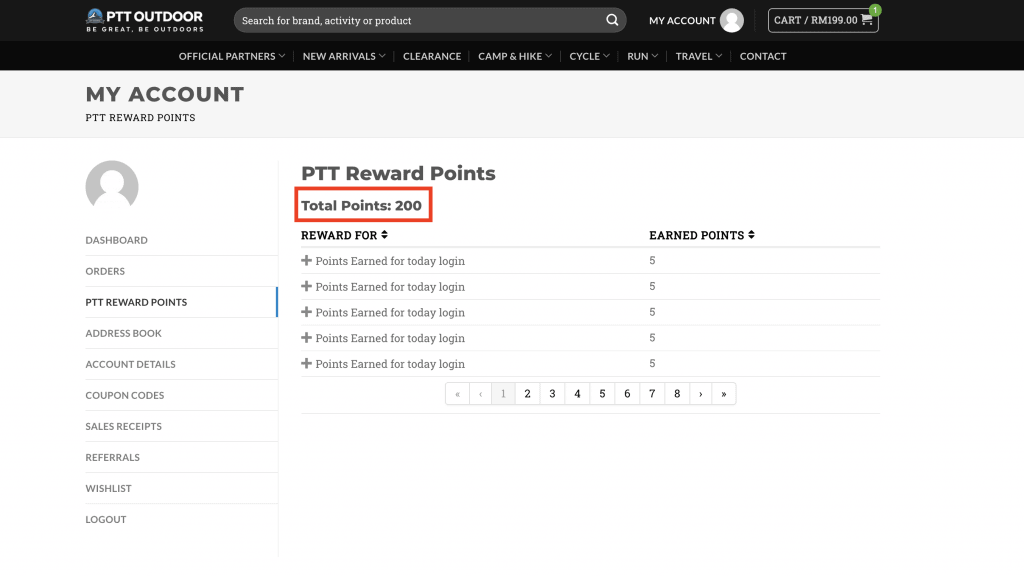Expand the last points earned row
This screenshot has height=576, width=1024.
click(x=307, y=364)
